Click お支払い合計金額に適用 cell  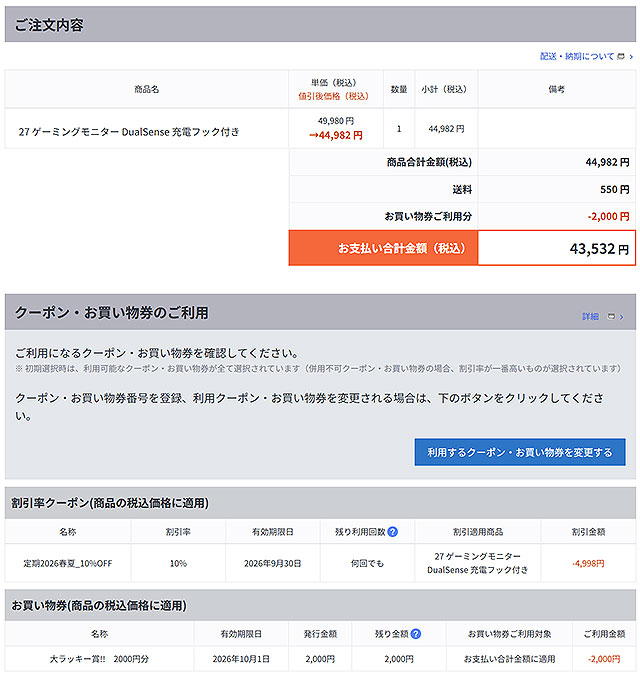[509, 659]
